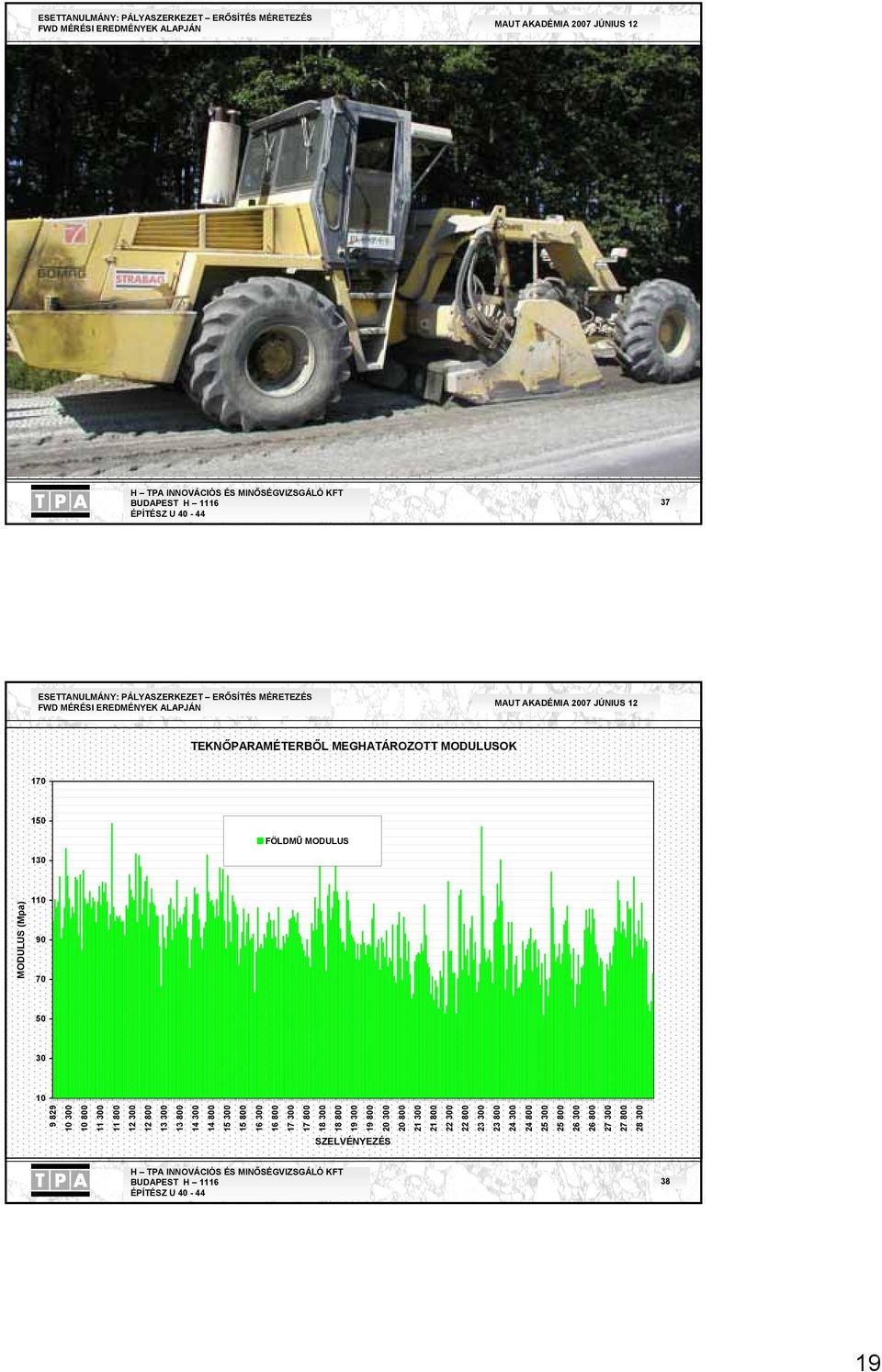Click the TPA logo on slide 37
Screen dimensions: 882x1372
click(x=61, y=501)
